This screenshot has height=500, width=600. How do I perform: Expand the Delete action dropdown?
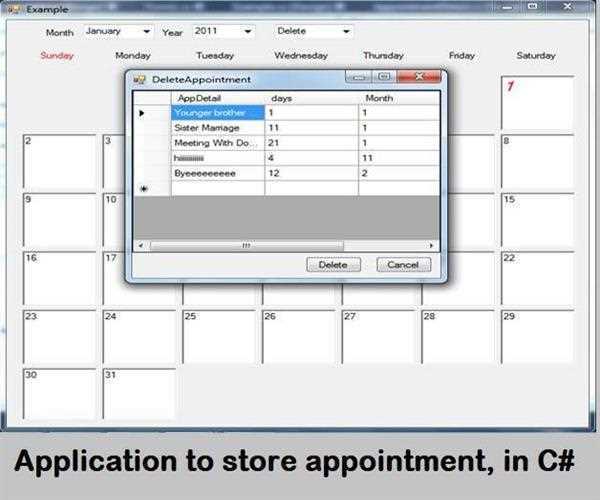pyautogui.click(x=314, y=31)
